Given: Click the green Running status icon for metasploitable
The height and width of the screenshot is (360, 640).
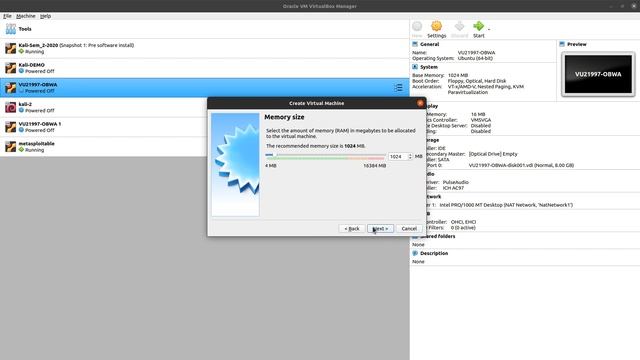Looking at the screenshot, I should (x=21, y=150).
